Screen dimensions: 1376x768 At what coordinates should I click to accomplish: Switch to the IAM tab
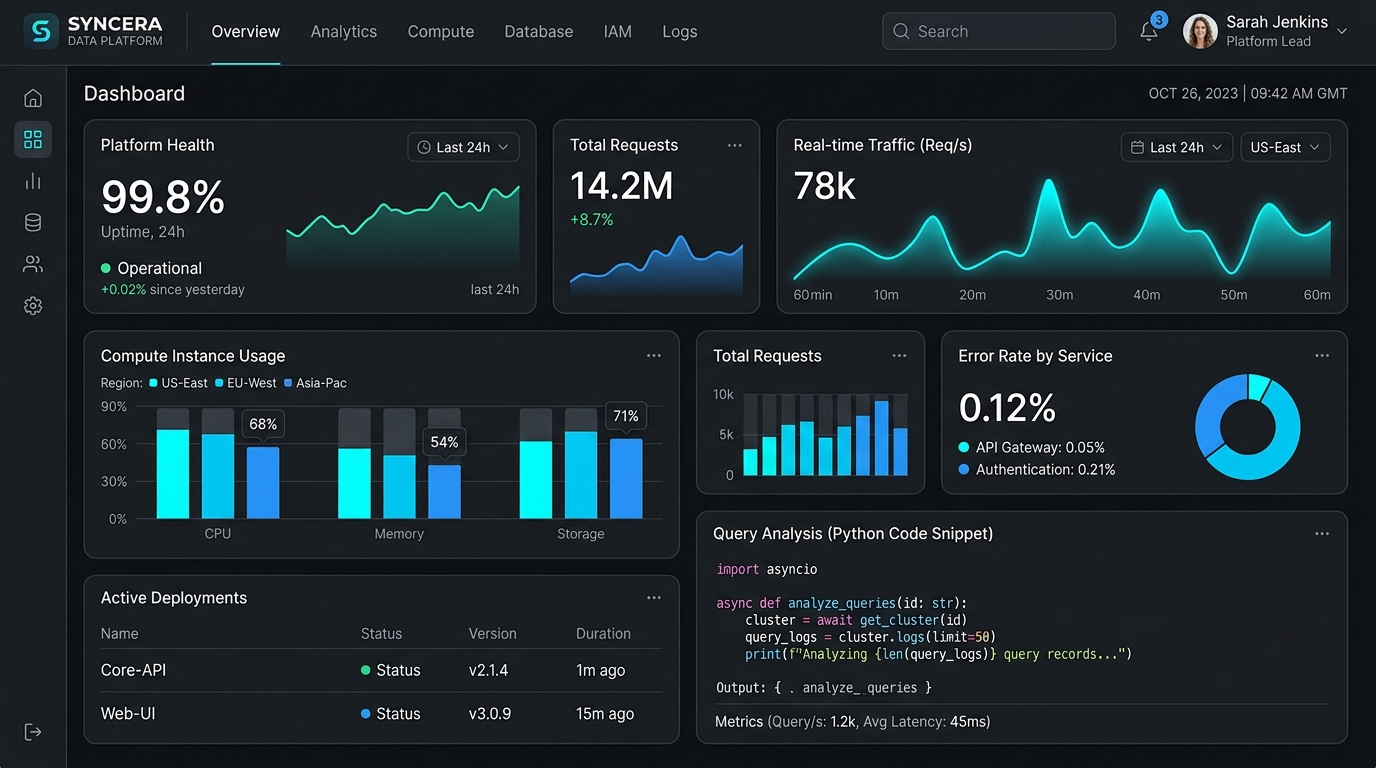point(618,32)
